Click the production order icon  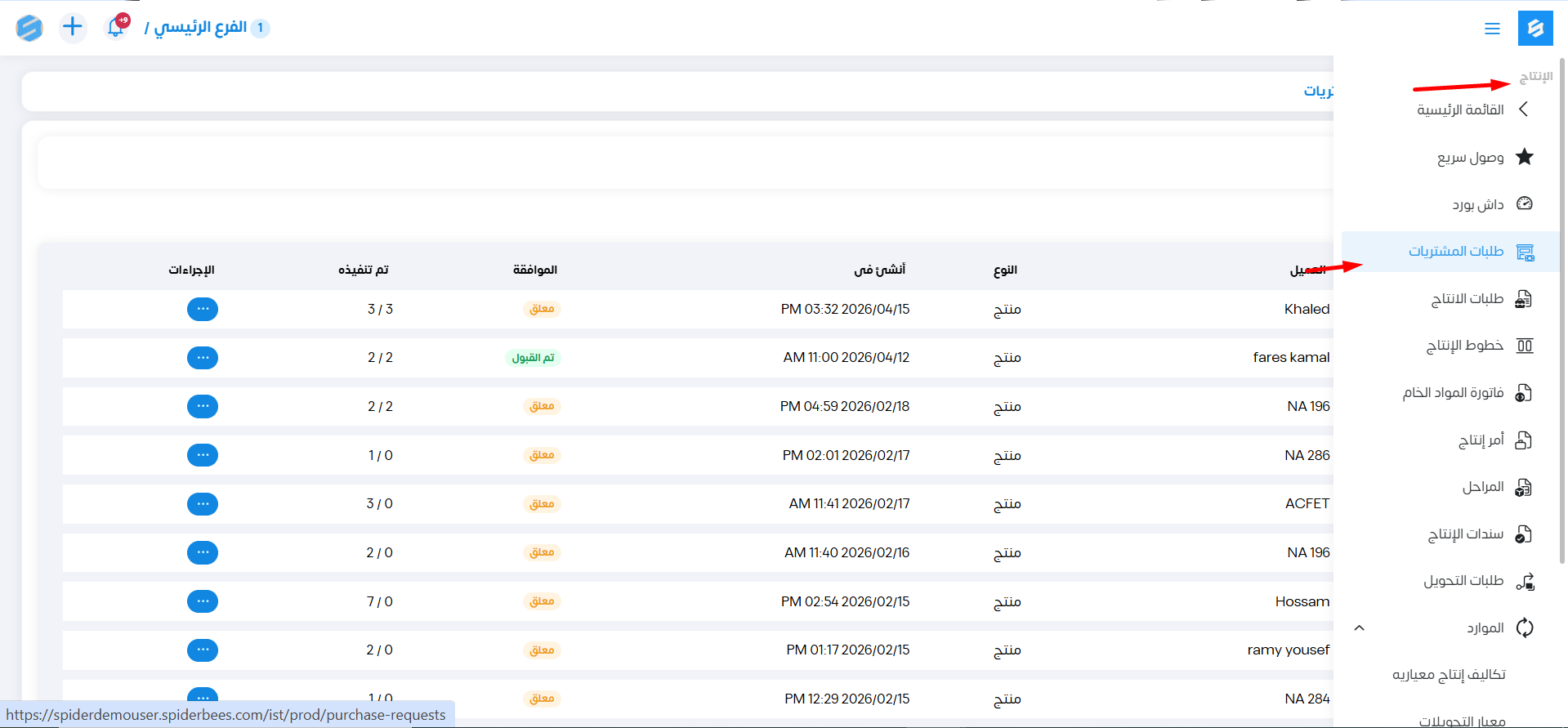1523,440
